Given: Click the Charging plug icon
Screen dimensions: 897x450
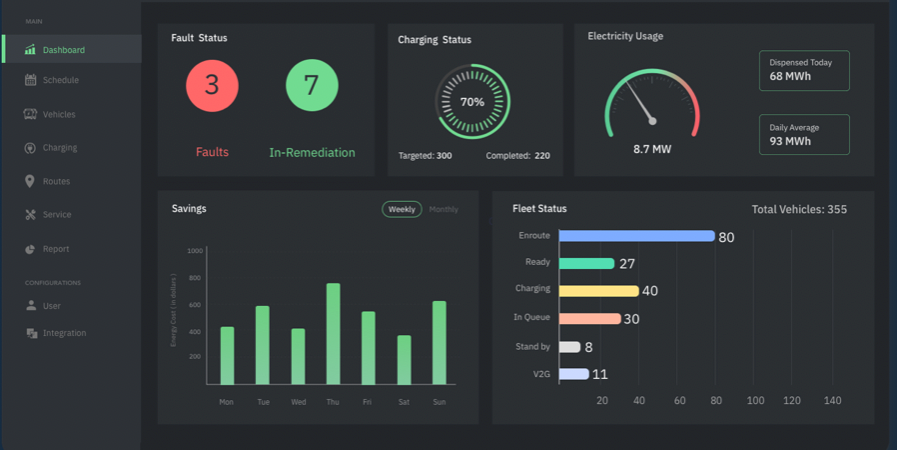Looking at the screenshot, I should click(x=31, y=148).
